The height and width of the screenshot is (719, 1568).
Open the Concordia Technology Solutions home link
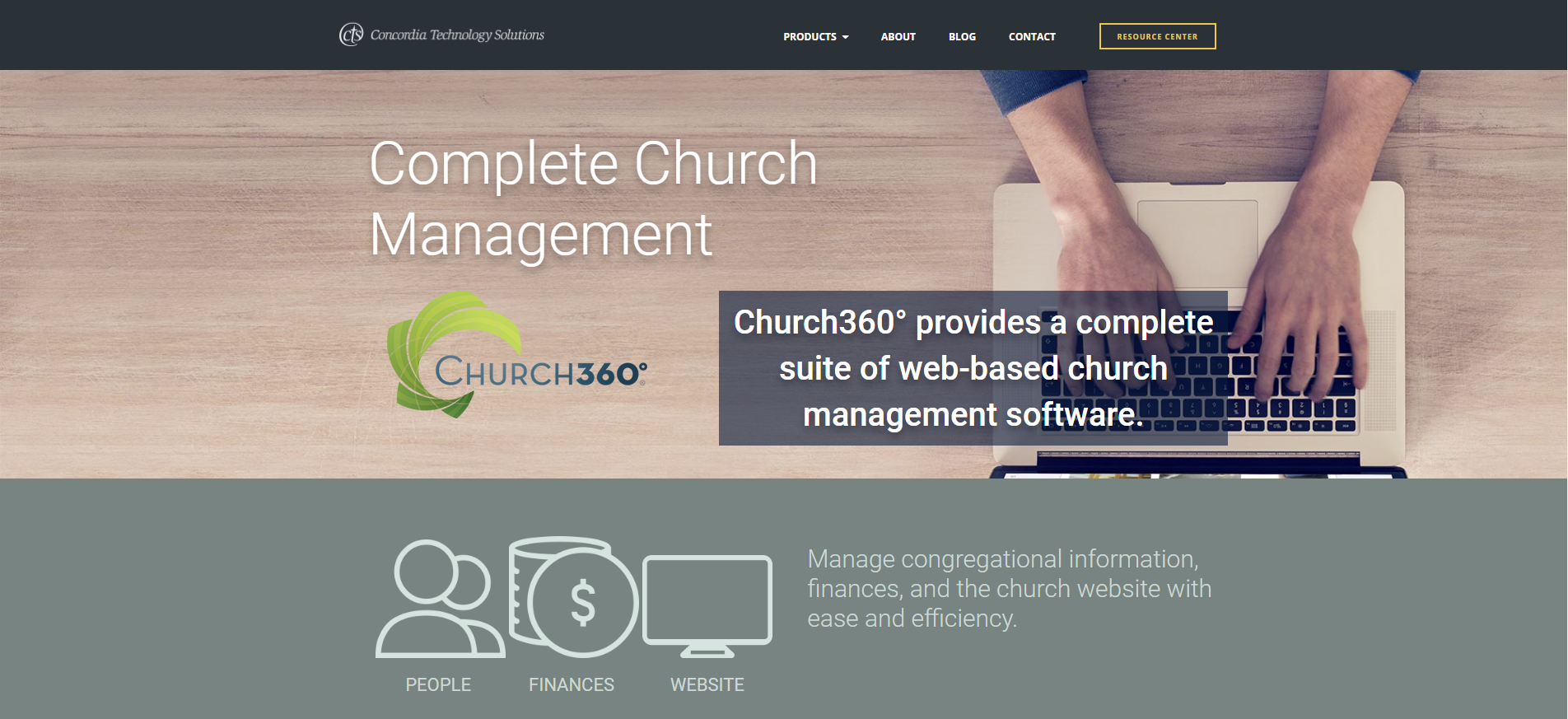(x=442, y=35)
